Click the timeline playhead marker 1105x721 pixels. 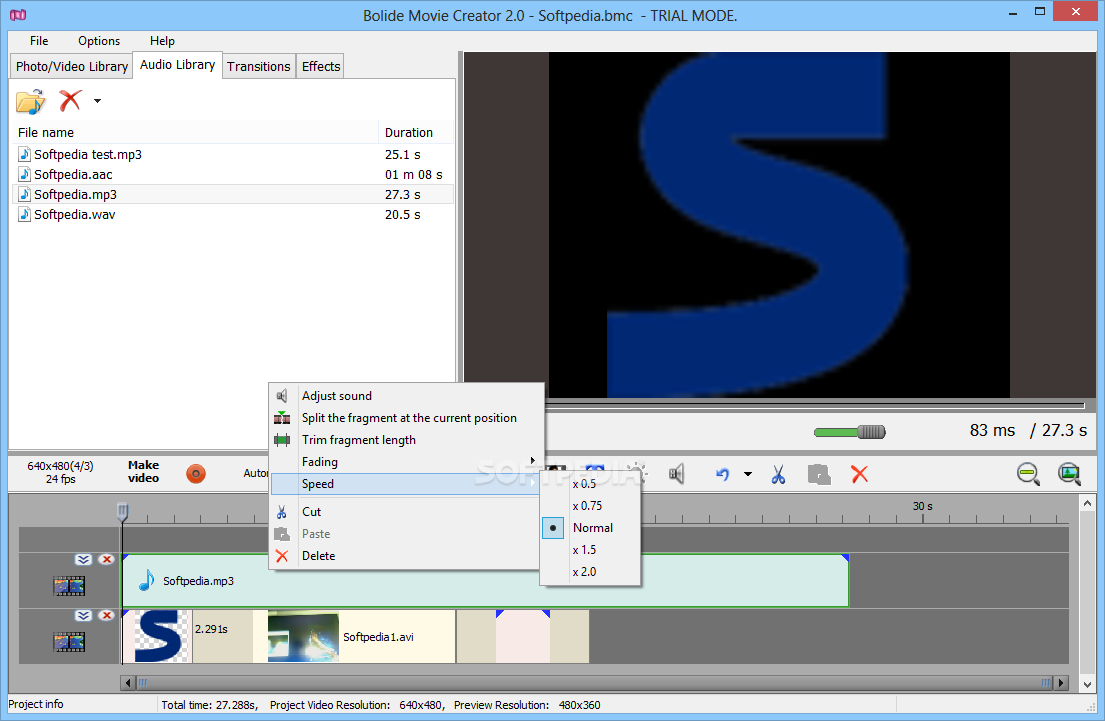click(x=122, y=511)
